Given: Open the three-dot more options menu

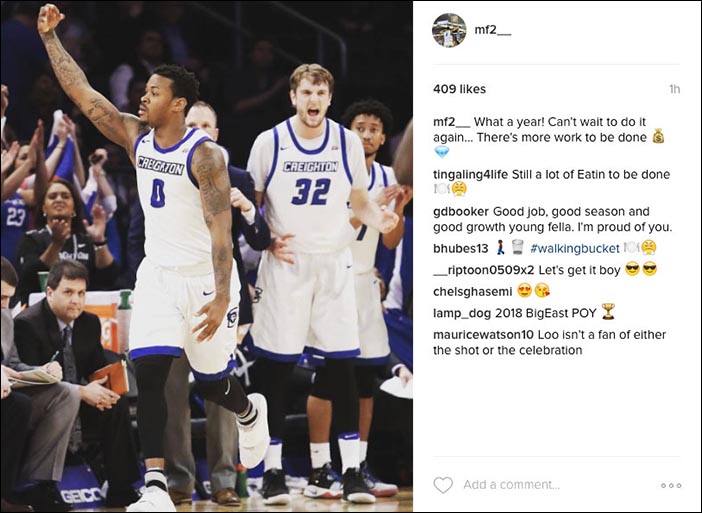Looking at the screenshot, I should [671, 485].
